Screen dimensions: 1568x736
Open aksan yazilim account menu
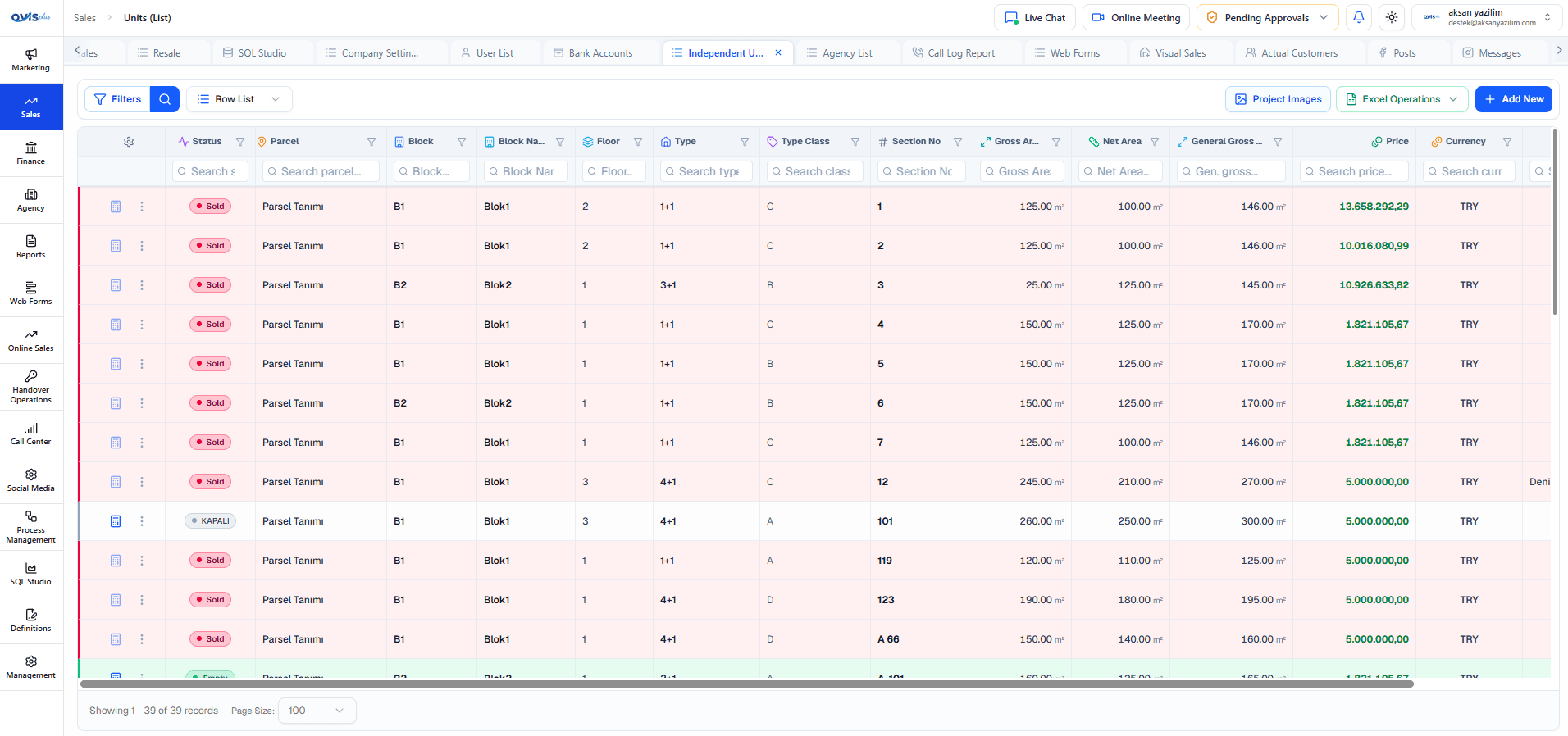click(1487, 17)
